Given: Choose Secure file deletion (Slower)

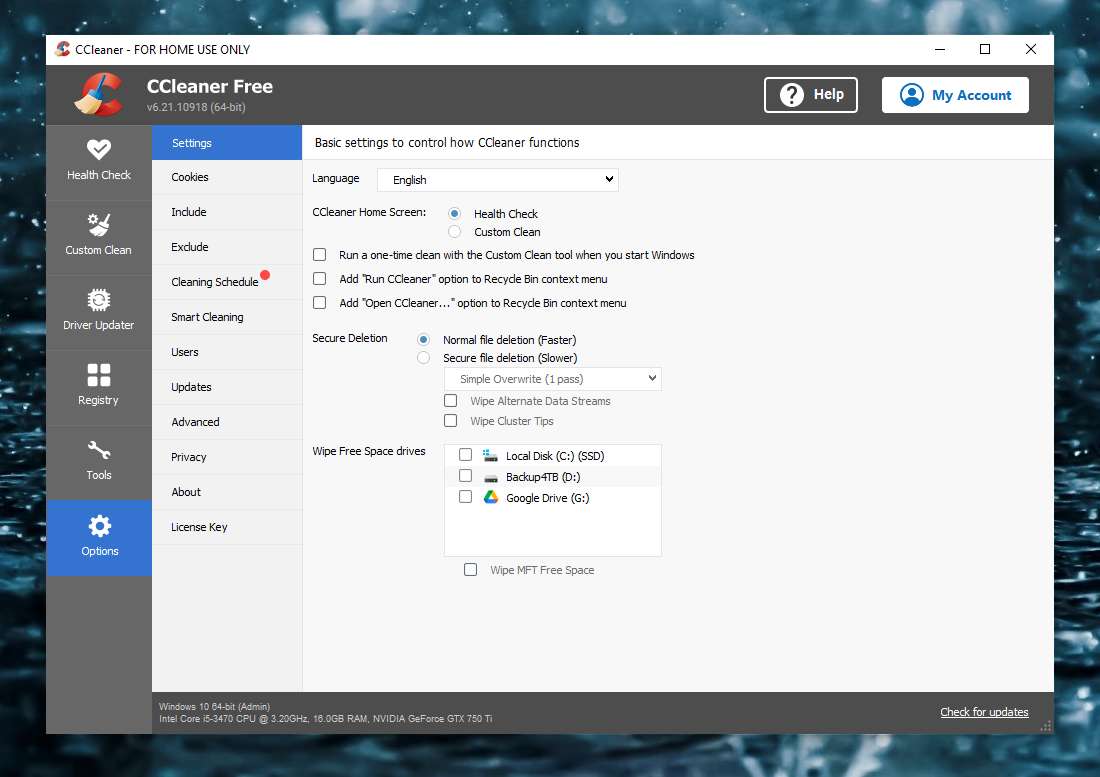Looking at the screenshot, I should (424, 358).
